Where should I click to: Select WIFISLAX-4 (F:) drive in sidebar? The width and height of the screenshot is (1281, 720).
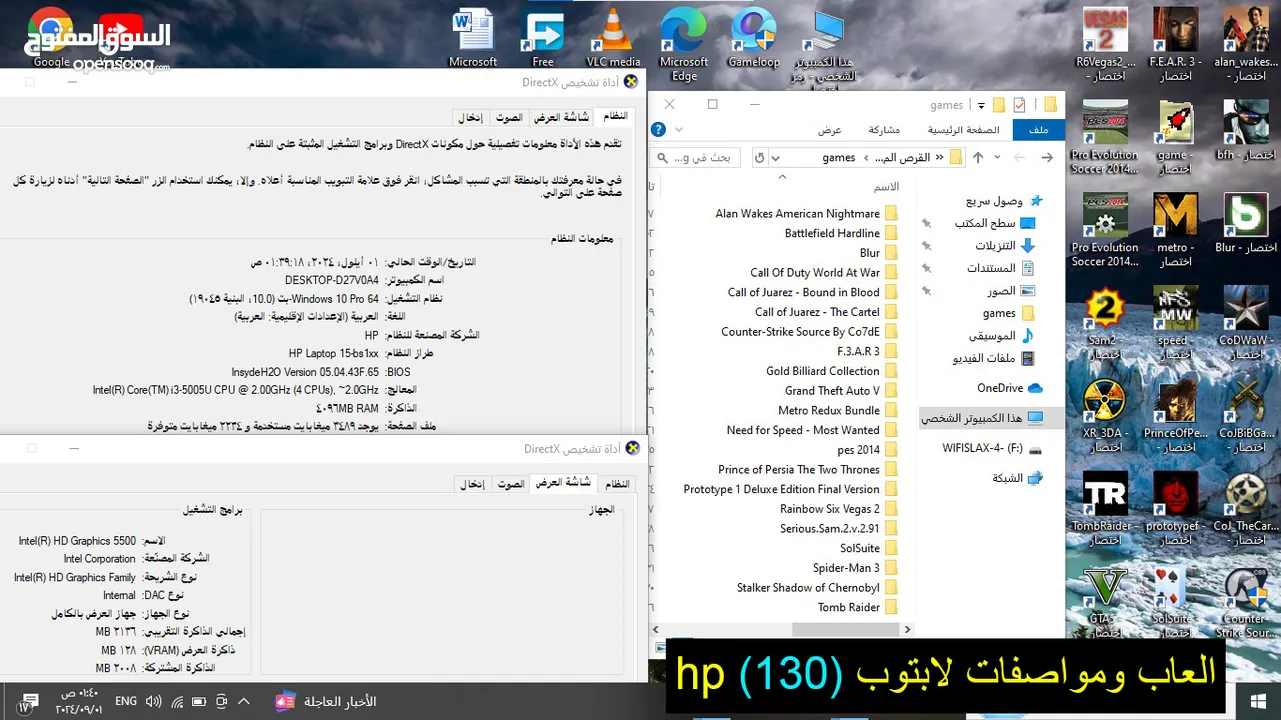click(x=992, y=448)
